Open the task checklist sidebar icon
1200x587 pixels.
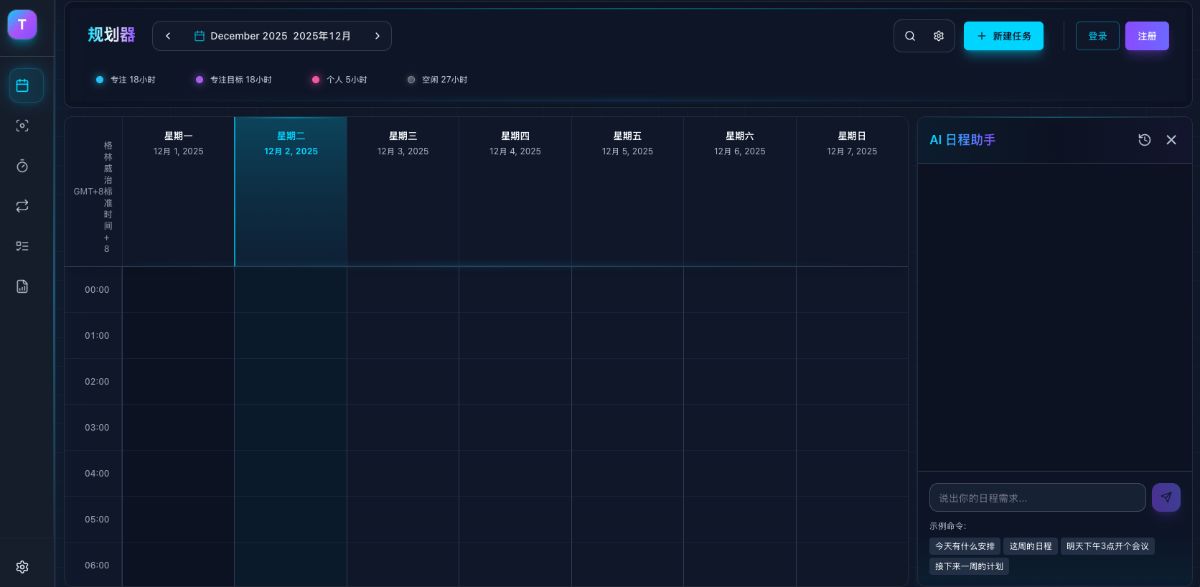22,246
